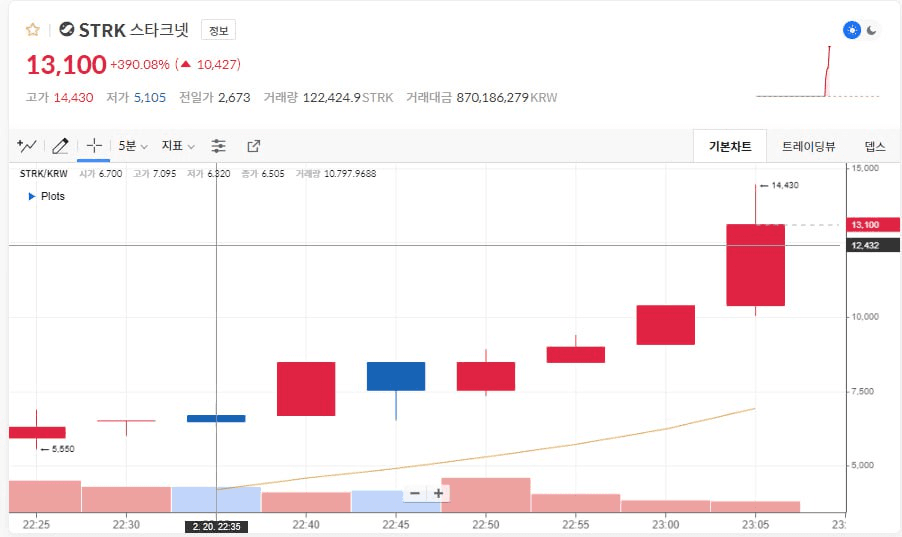Click the 15,000 price axis label
This screenshot has height=537, width=902.
click(x=865, y=168)
